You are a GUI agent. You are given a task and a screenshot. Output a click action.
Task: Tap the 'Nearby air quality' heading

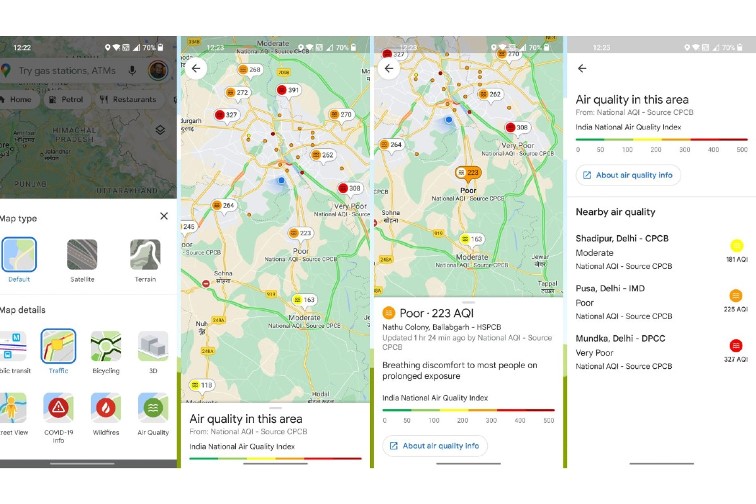pos(615,212)
